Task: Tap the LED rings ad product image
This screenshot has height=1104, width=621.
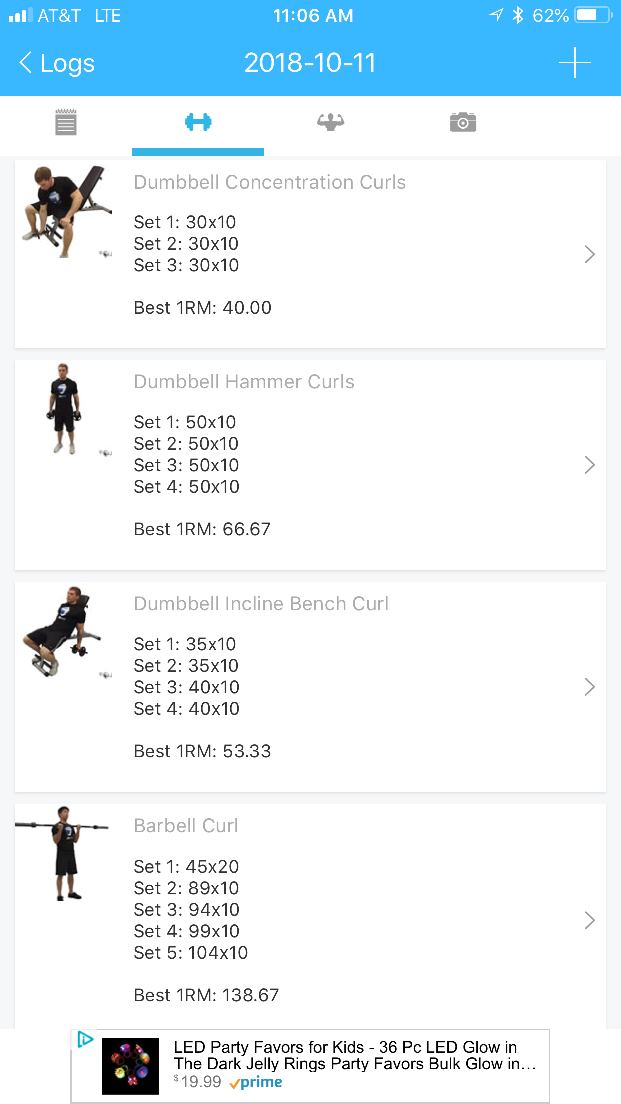Action: click(x=130, y=1066)
